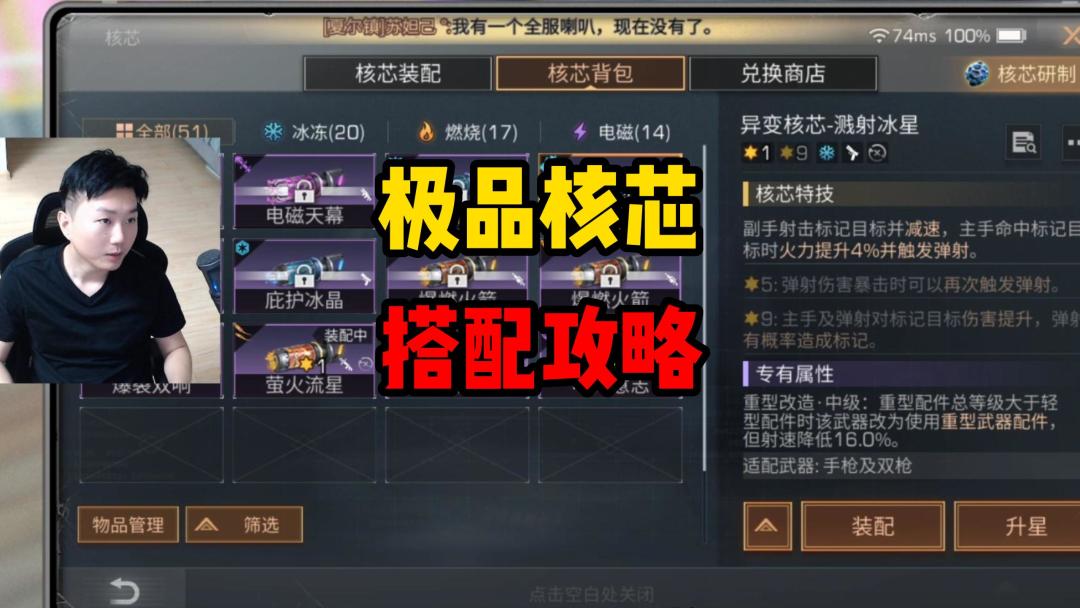The width and height of the screenshot is (1080, 608).
Task: Select the 萤火流星 equipped core thumbnail
Action: [304, 360]
